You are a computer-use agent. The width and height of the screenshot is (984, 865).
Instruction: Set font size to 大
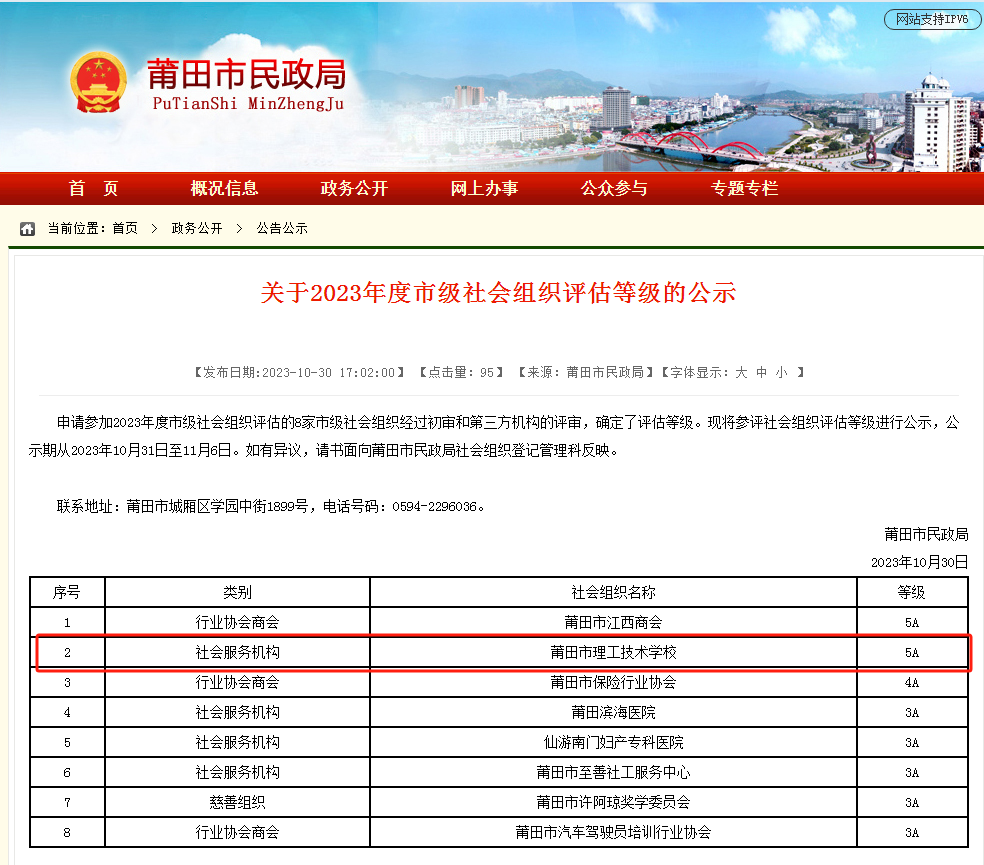741,373
